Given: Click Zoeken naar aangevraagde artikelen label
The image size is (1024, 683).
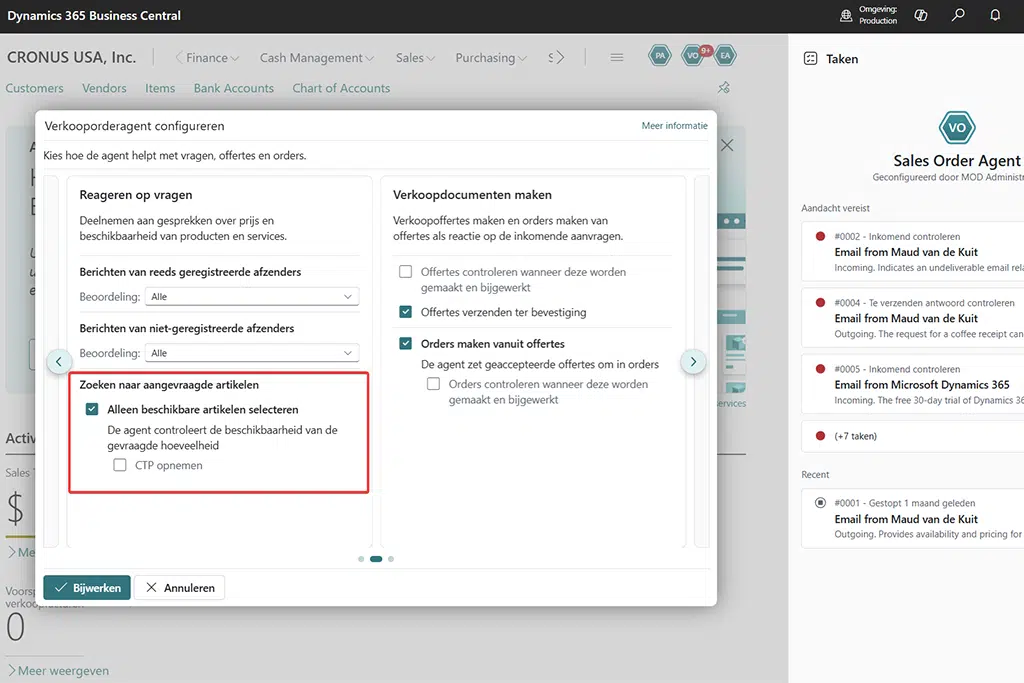Looking at the screenshot, I should click(x=169, y=385).
